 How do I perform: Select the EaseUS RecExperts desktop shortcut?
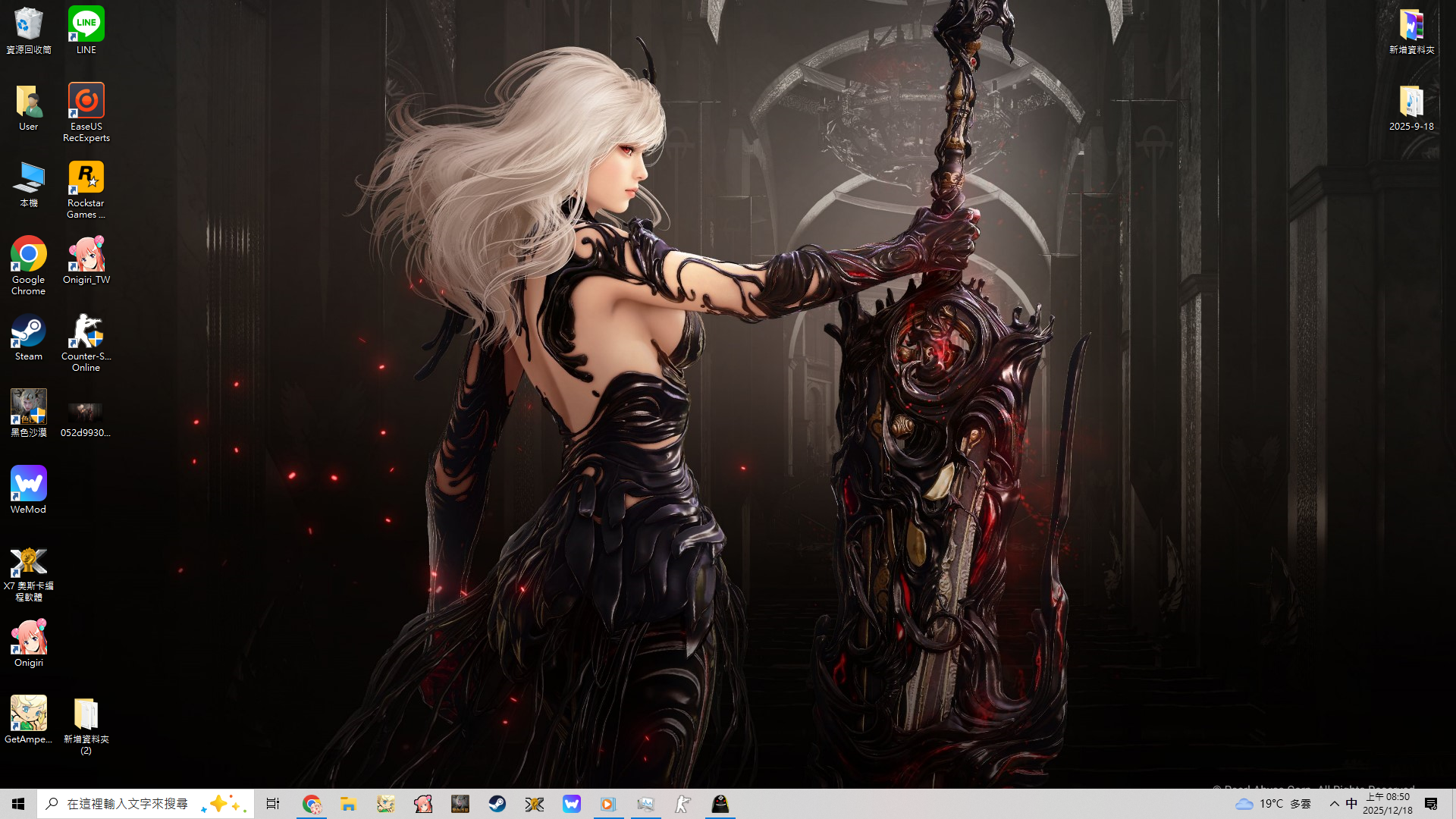pos(86,112)
